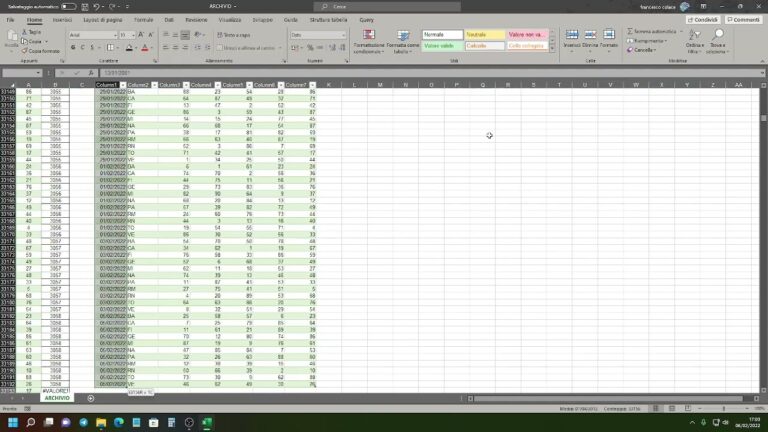Image resolution: width=768 pixels, height=432 pixels.
Task: Open the Visualizza tab
Action: [x=230, y=20]
